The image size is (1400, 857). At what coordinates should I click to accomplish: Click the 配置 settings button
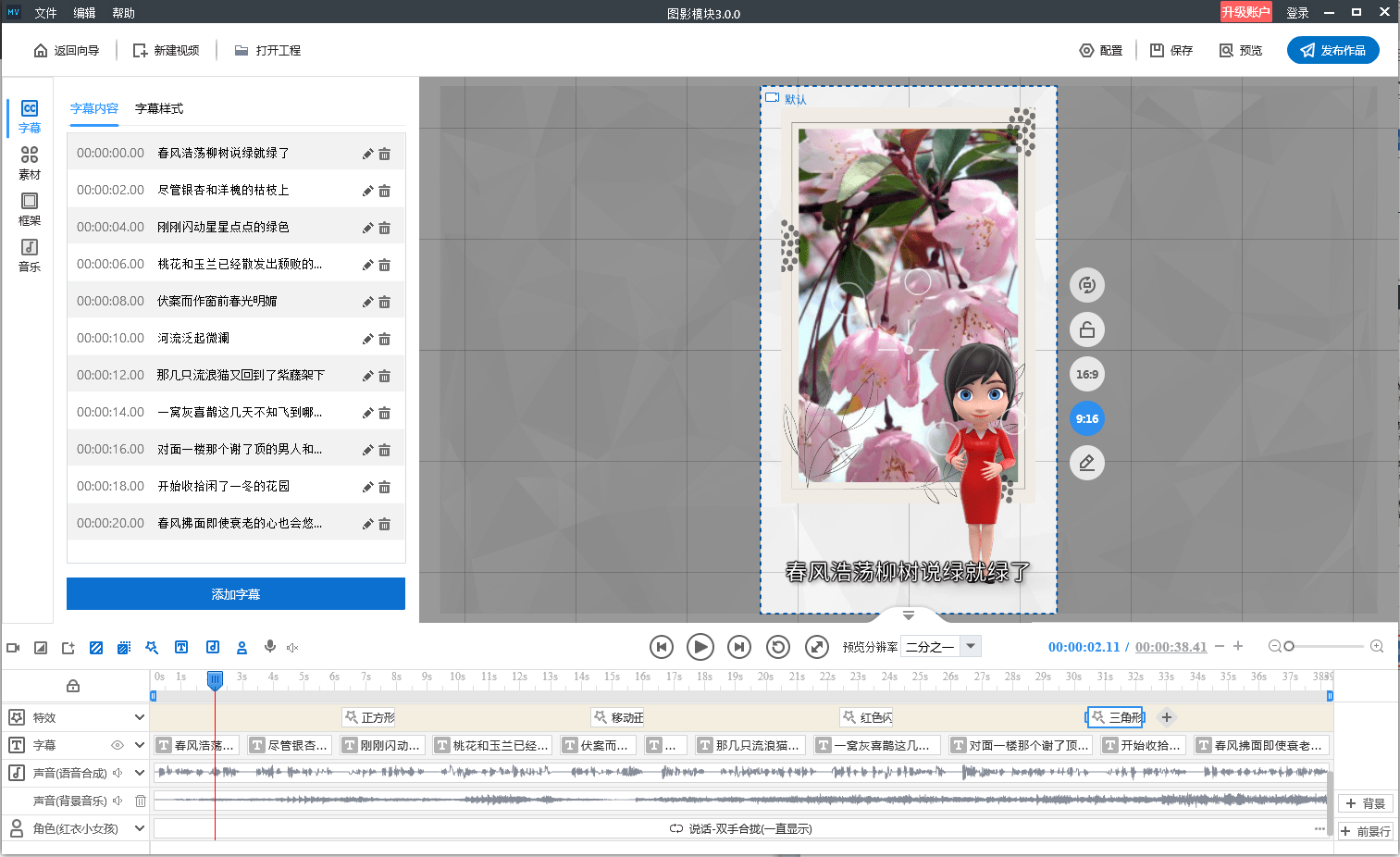[1101, 50]
